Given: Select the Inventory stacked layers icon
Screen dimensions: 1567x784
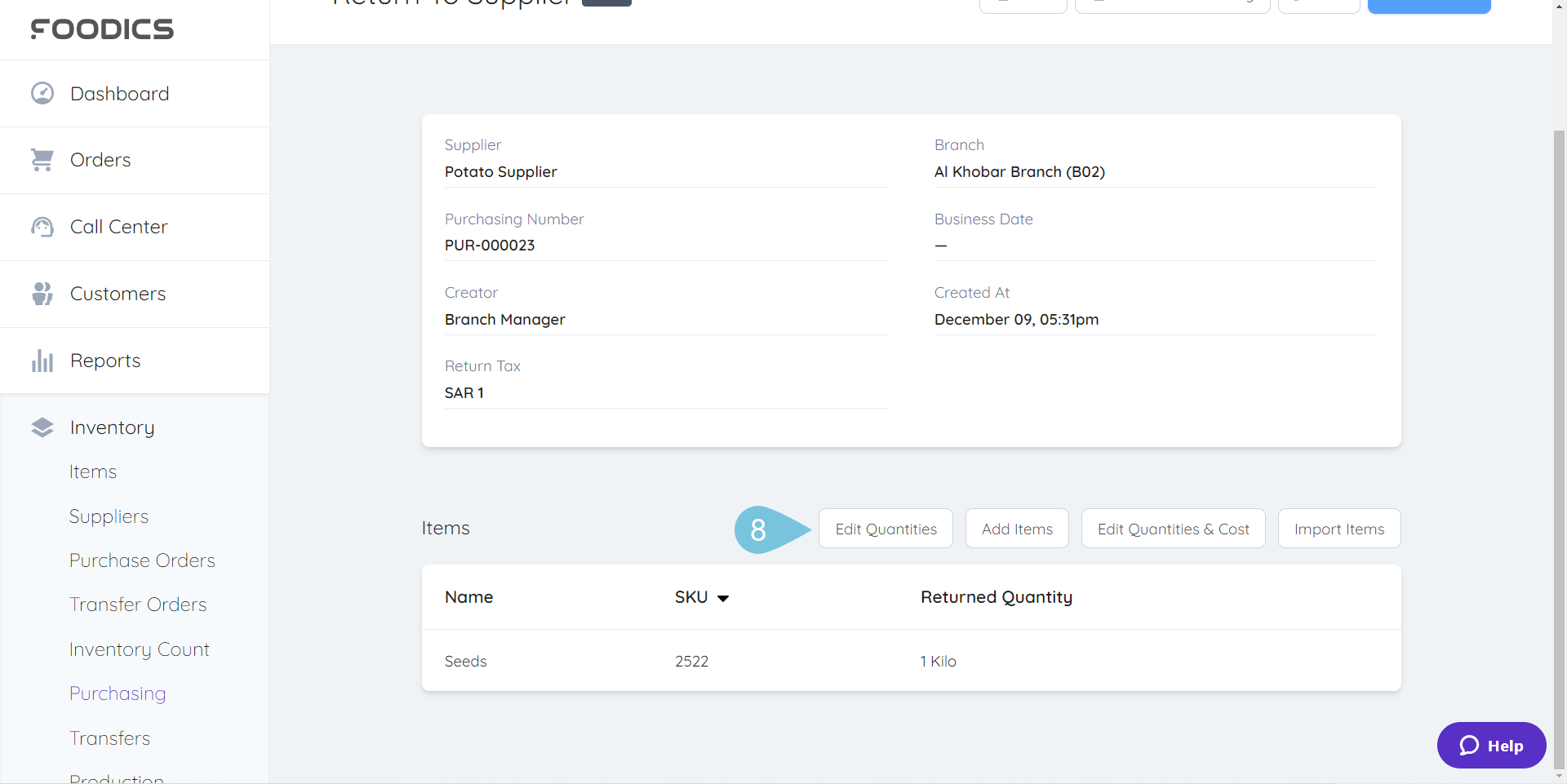Looking at the screenshot, I should [42, 426].
